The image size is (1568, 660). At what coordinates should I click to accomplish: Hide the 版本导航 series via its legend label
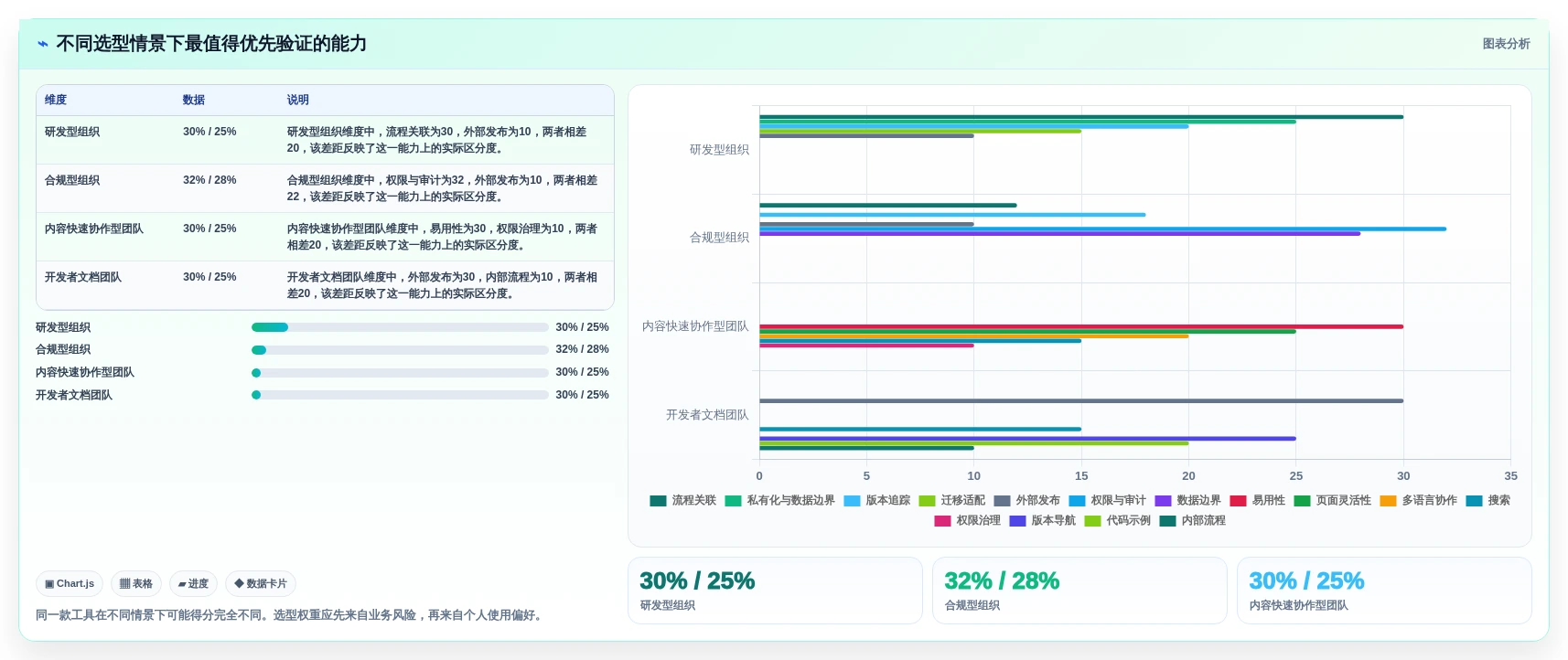click(x=1053, y=520)
